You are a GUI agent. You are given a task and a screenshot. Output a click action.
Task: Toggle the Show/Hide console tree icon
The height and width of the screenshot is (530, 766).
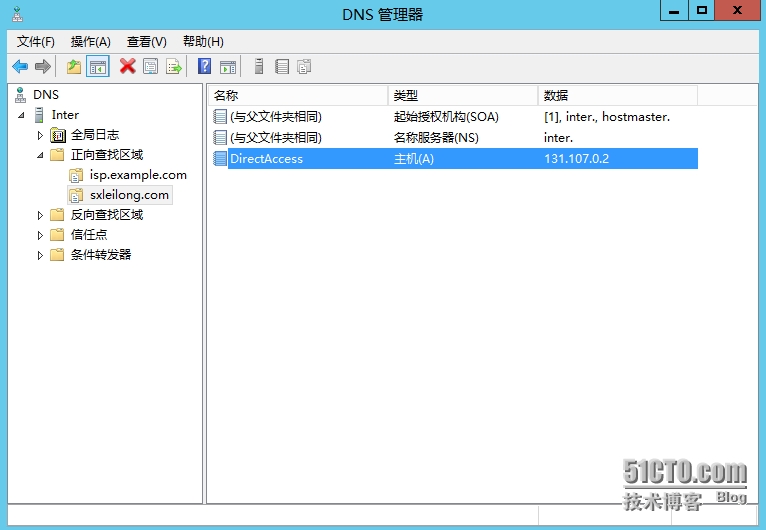pos(98,66)
